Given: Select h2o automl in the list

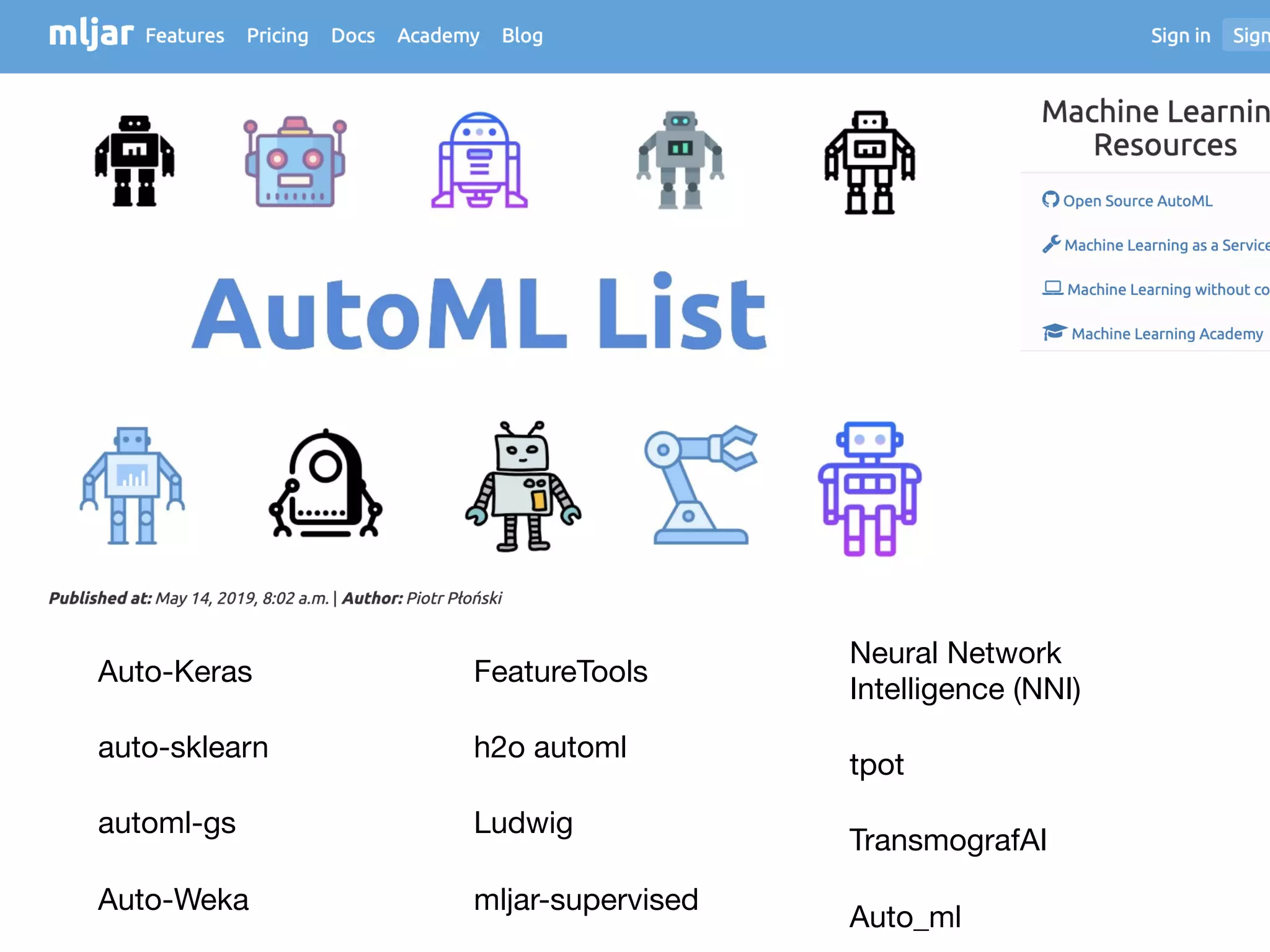Looking at the screenshot, I should click(x=550, y=747).
